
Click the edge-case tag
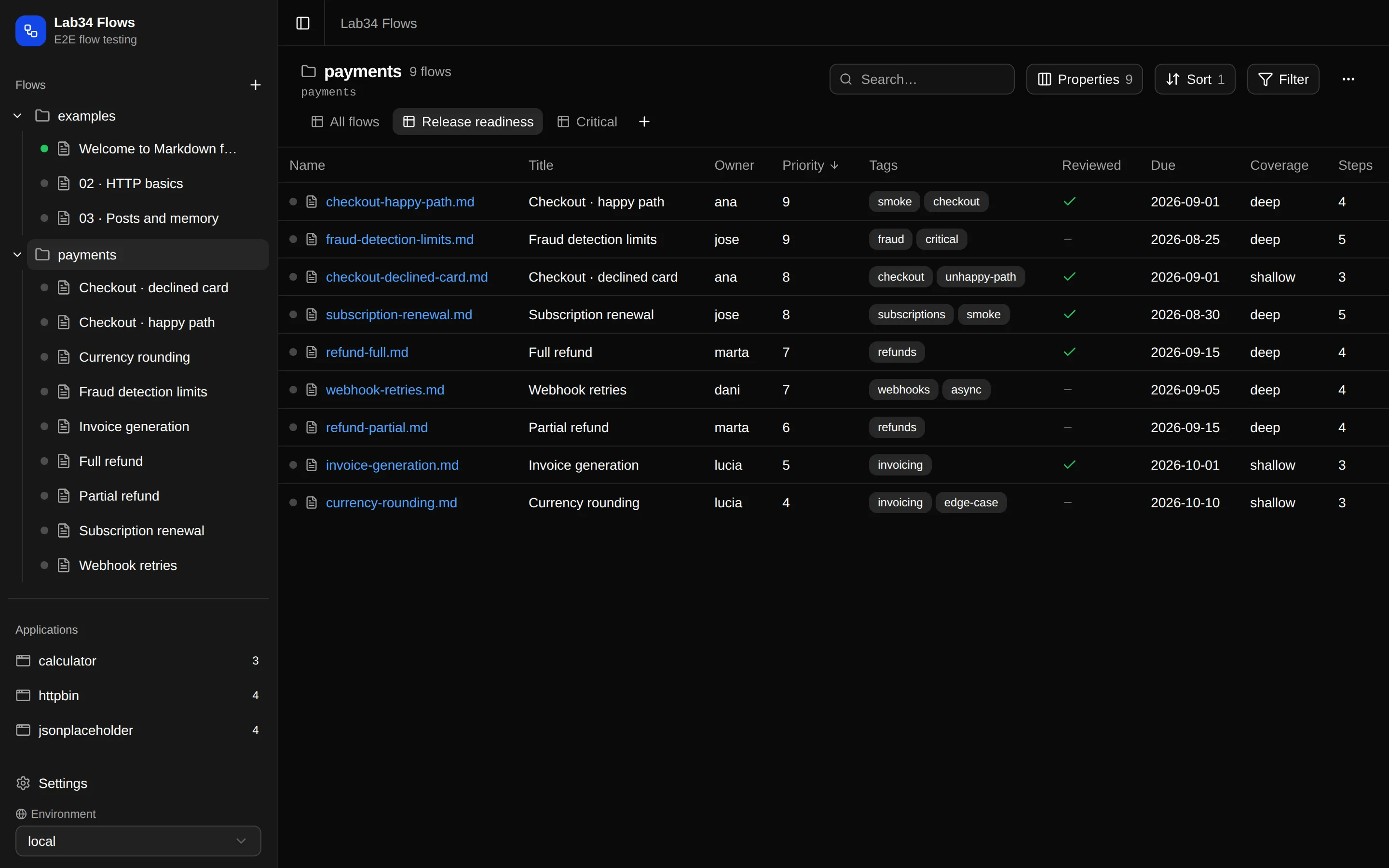coord(970,502)
